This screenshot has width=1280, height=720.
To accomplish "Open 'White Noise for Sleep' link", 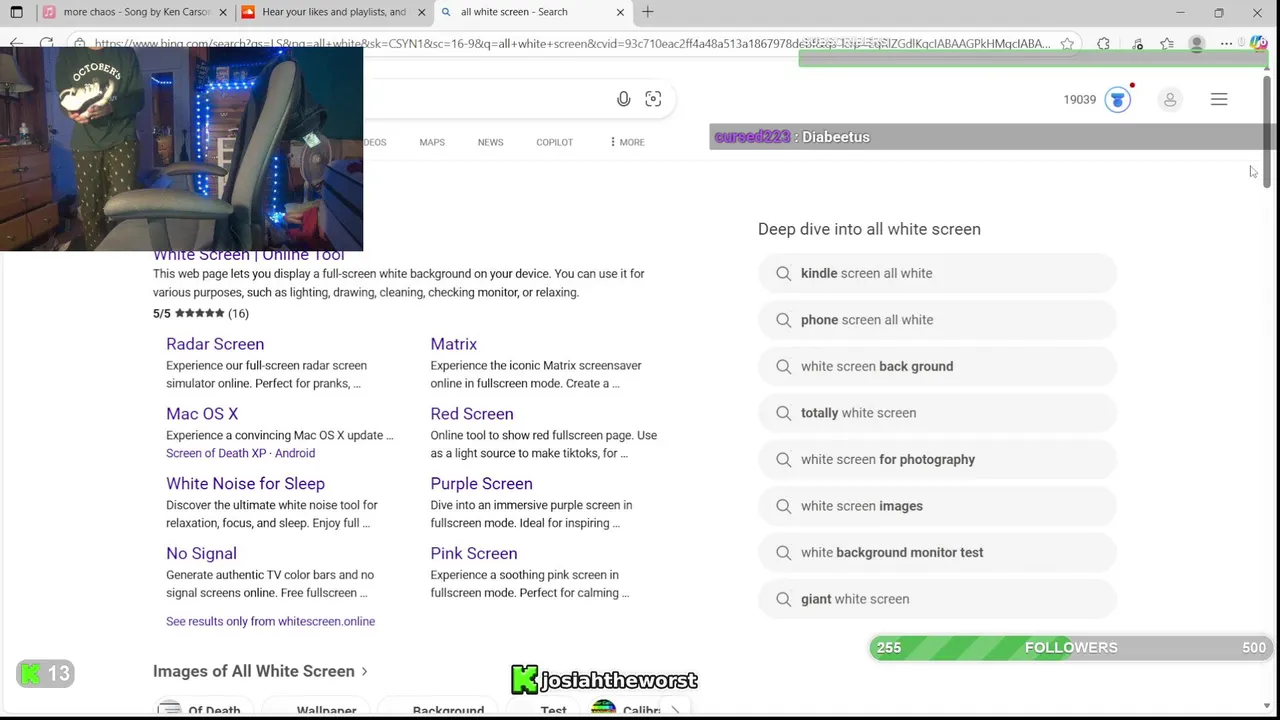I will (x=245, y=484).
